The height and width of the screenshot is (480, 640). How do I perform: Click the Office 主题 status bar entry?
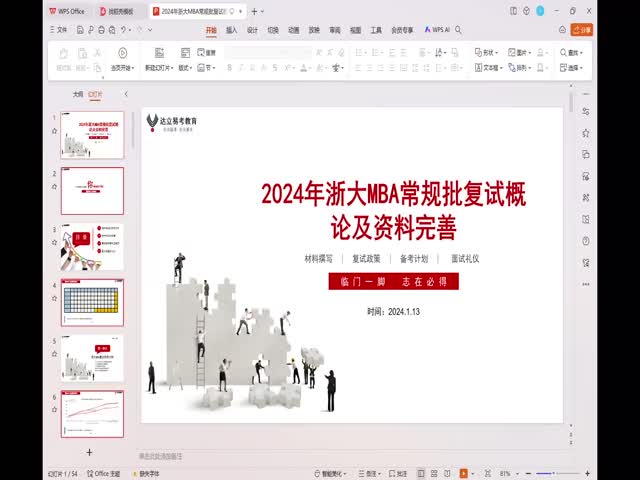click(x=104, y=473)
